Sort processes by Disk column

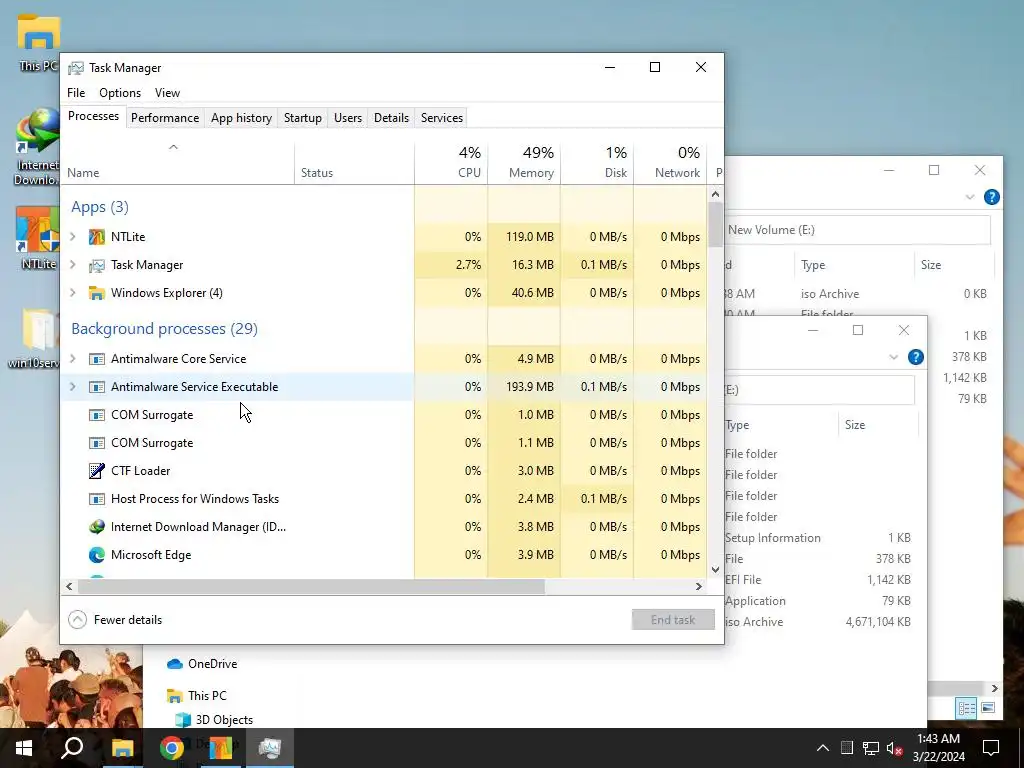598,162
